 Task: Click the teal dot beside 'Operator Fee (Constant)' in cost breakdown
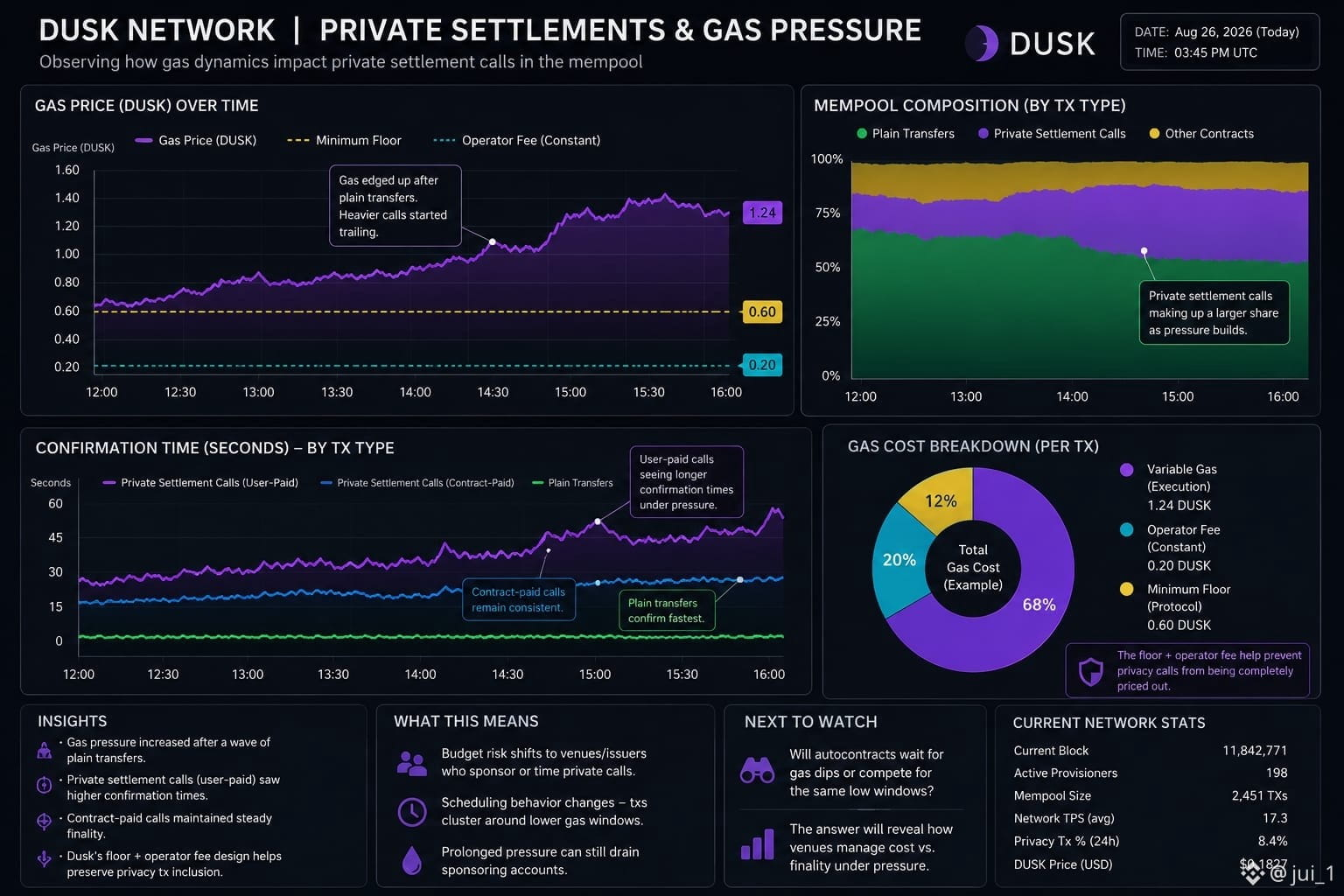[x=1127, y=529]
